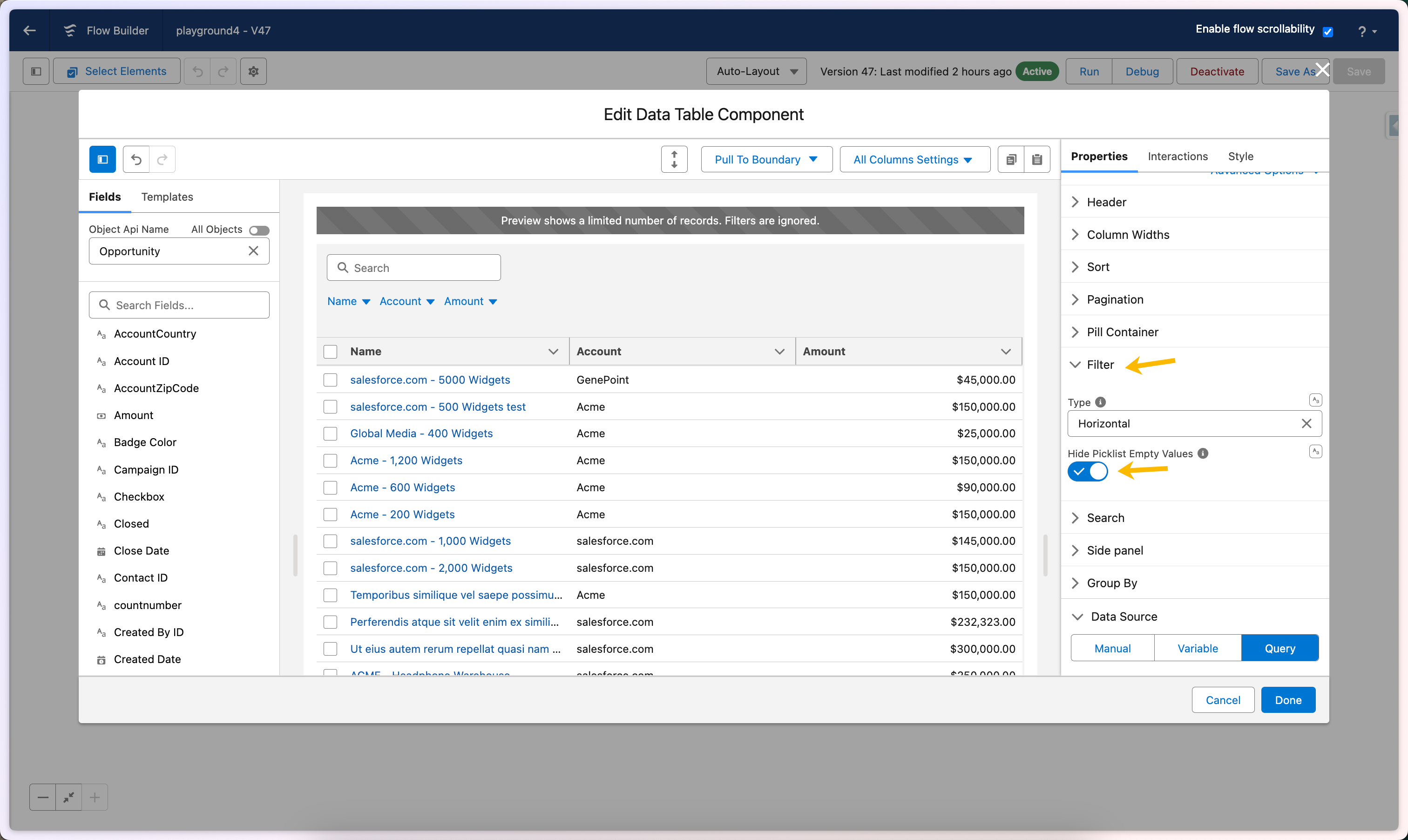Click the help question mark icon
The image size is (1408, 840).
pos(1362,32)
